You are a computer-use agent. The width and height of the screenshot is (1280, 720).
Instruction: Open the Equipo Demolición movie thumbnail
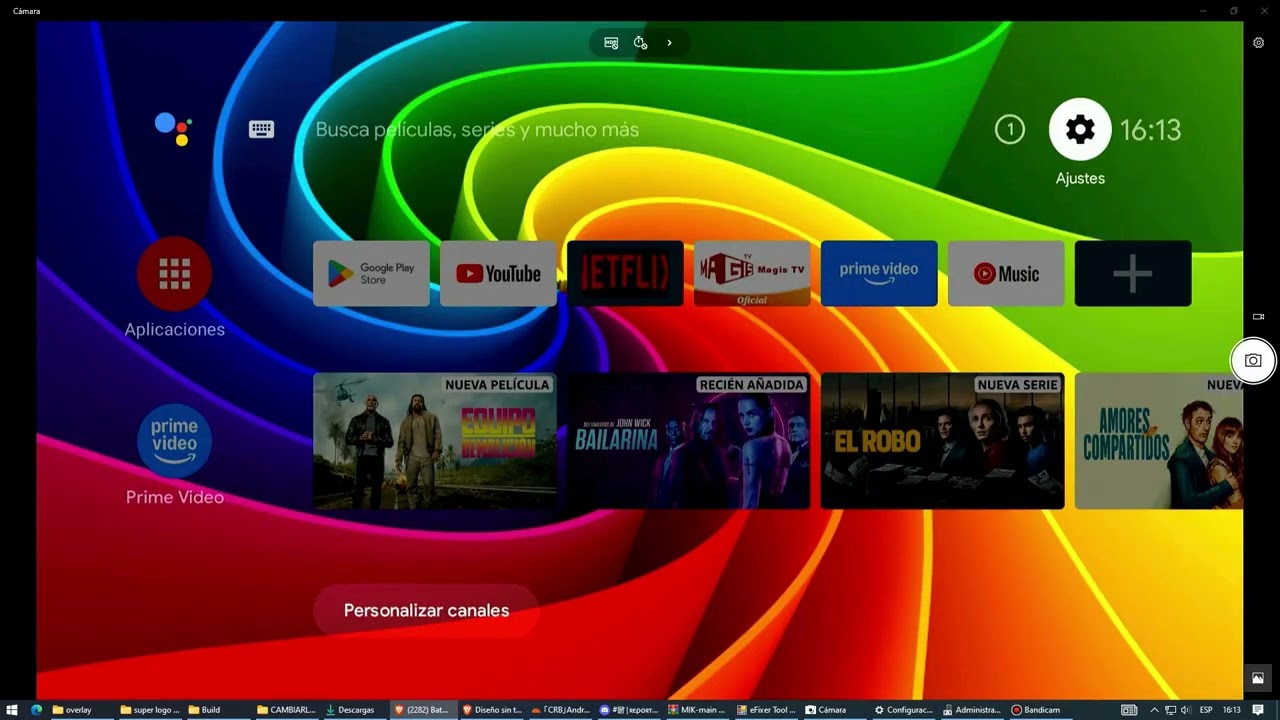435,441
